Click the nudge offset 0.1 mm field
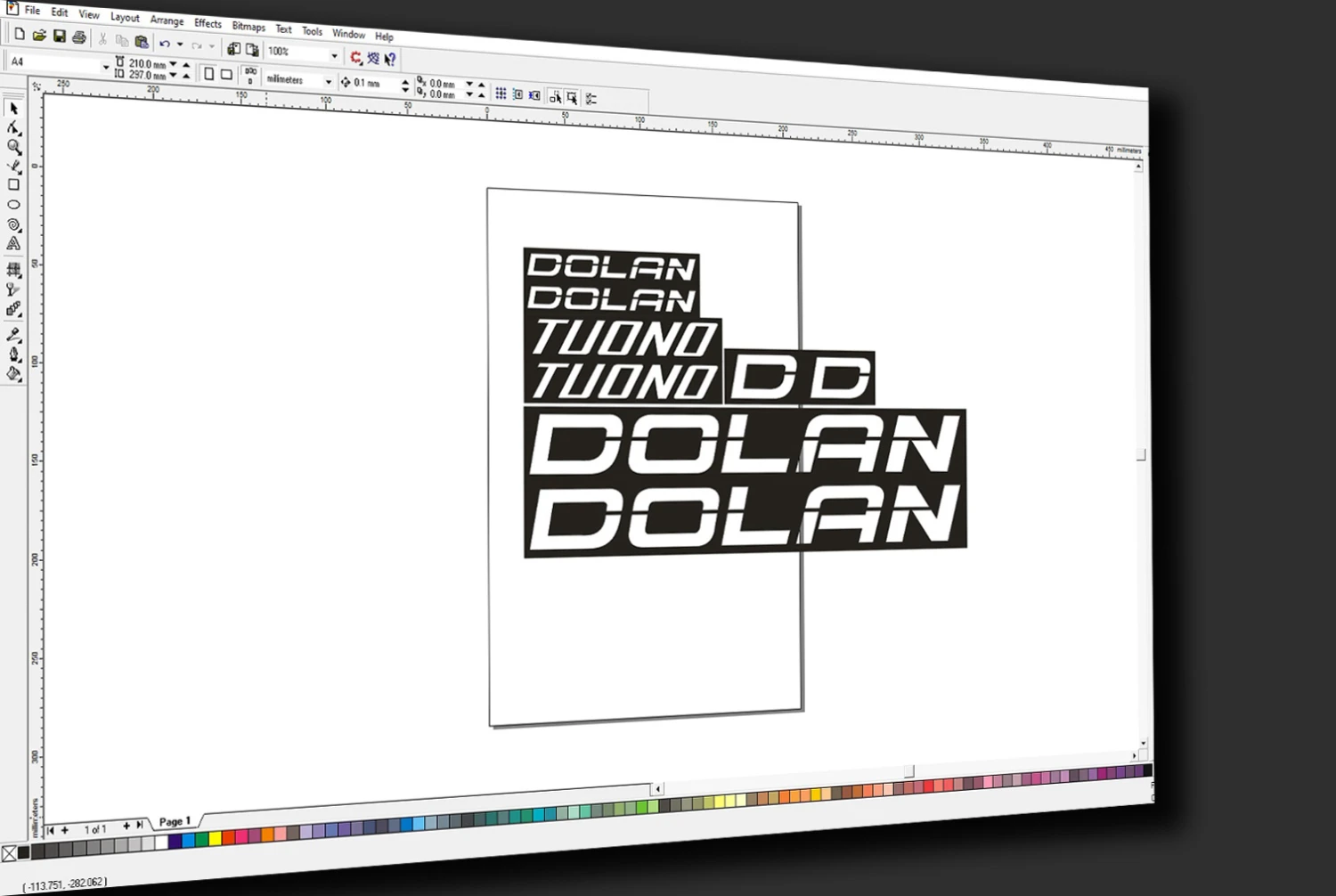The image size is (1336, 896). click(x=375, y=83)
